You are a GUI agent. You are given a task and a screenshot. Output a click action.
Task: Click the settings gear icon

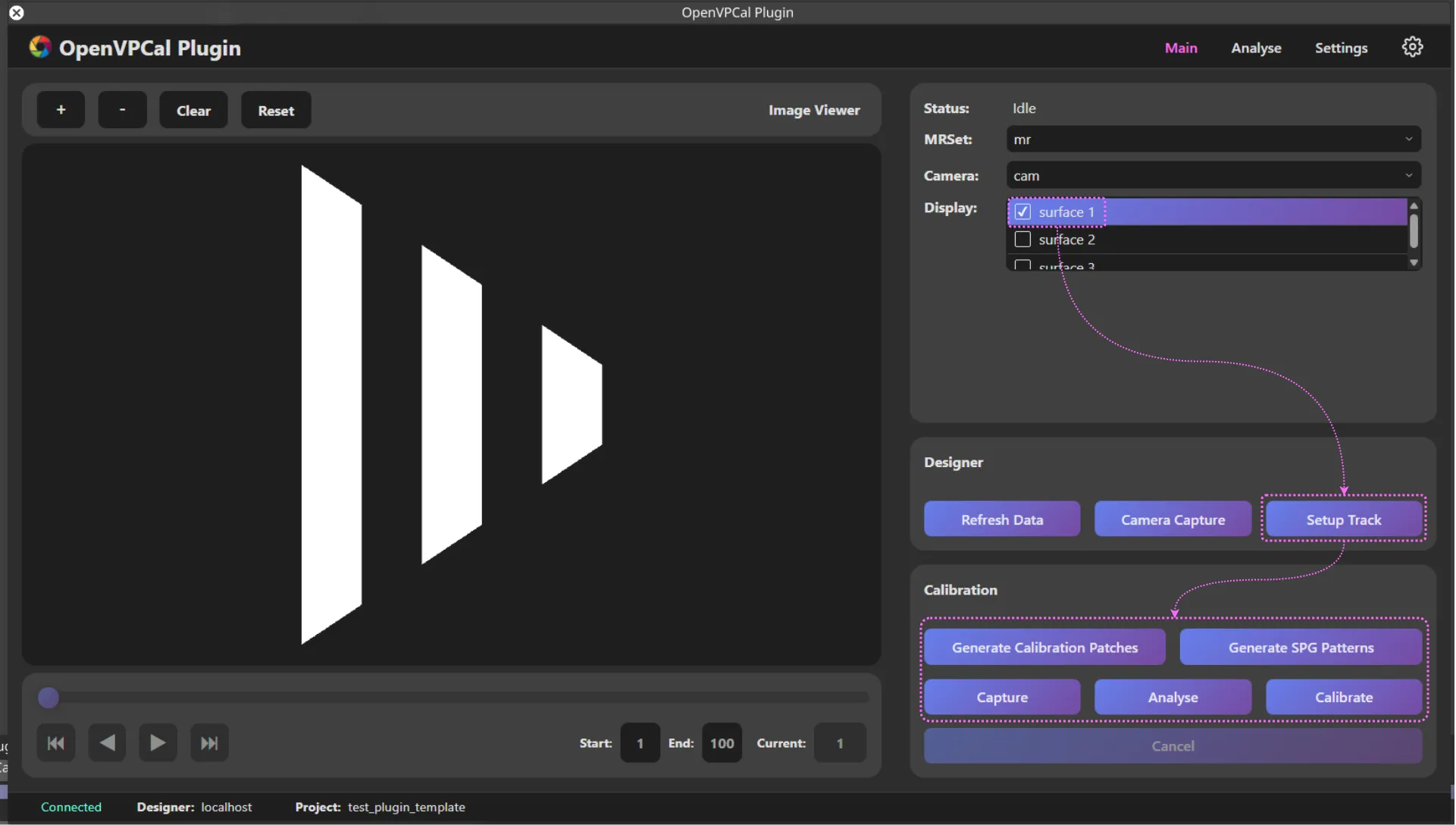pos(1412,47)
